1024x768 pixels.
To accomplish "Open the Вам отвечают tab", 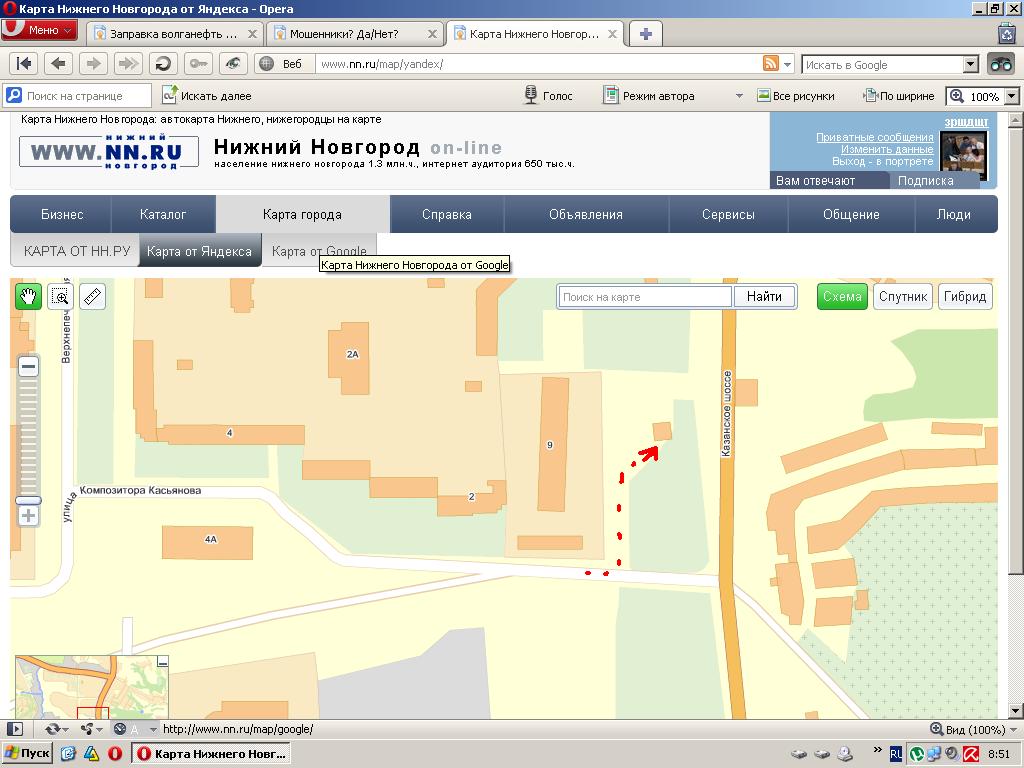I will (829, 181).
